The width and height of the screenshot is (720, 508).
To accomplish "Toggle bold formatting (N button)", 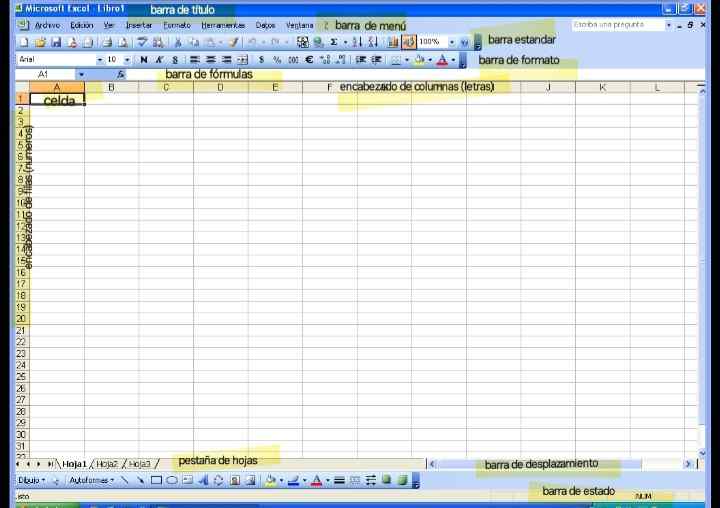I will [x=144, y=60].
